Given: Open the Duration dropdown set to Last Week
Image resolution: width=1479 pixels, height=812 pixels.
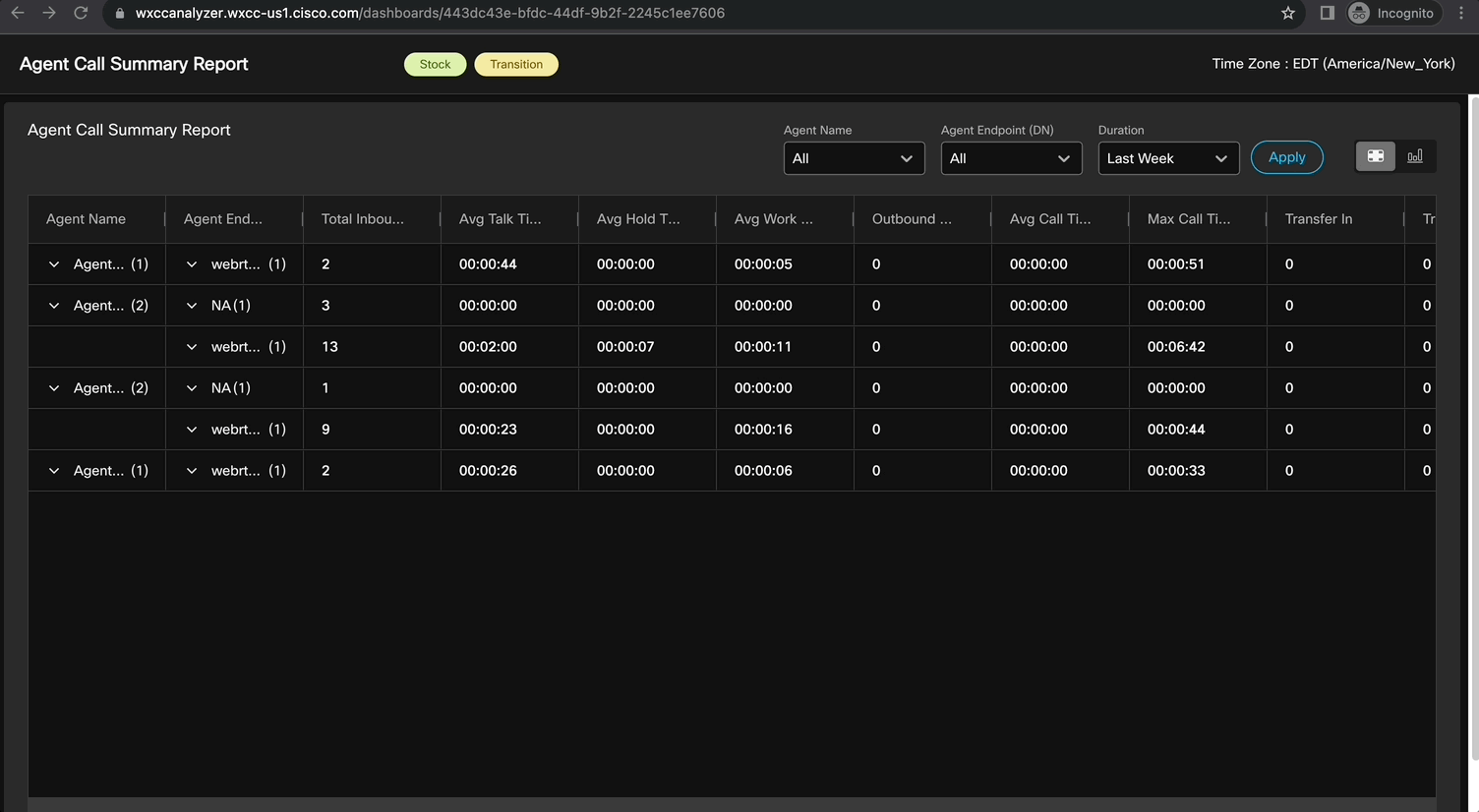Looking at the screenshot, I should tap(1167, 158).
